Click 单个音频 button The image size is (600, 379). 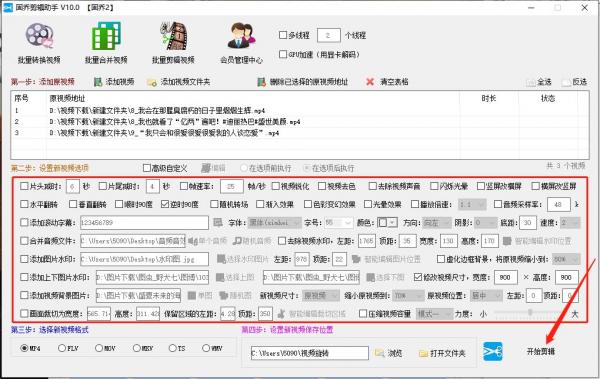coord(207,241)
